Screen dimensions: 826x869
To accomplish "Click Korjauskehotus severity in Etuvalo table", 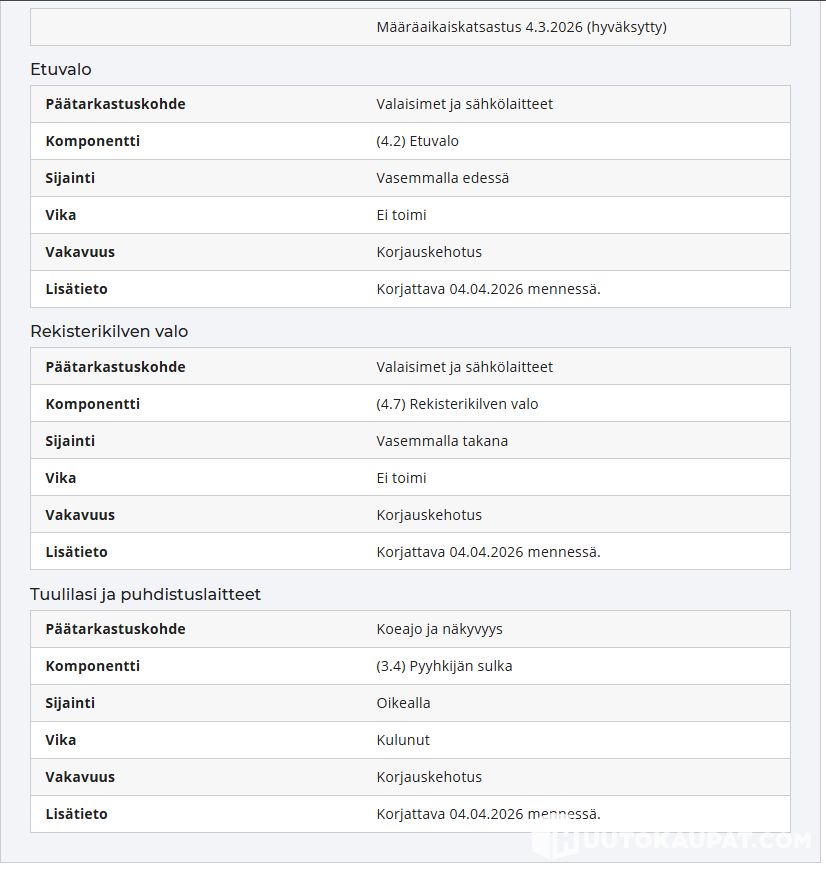I will 429,252.
